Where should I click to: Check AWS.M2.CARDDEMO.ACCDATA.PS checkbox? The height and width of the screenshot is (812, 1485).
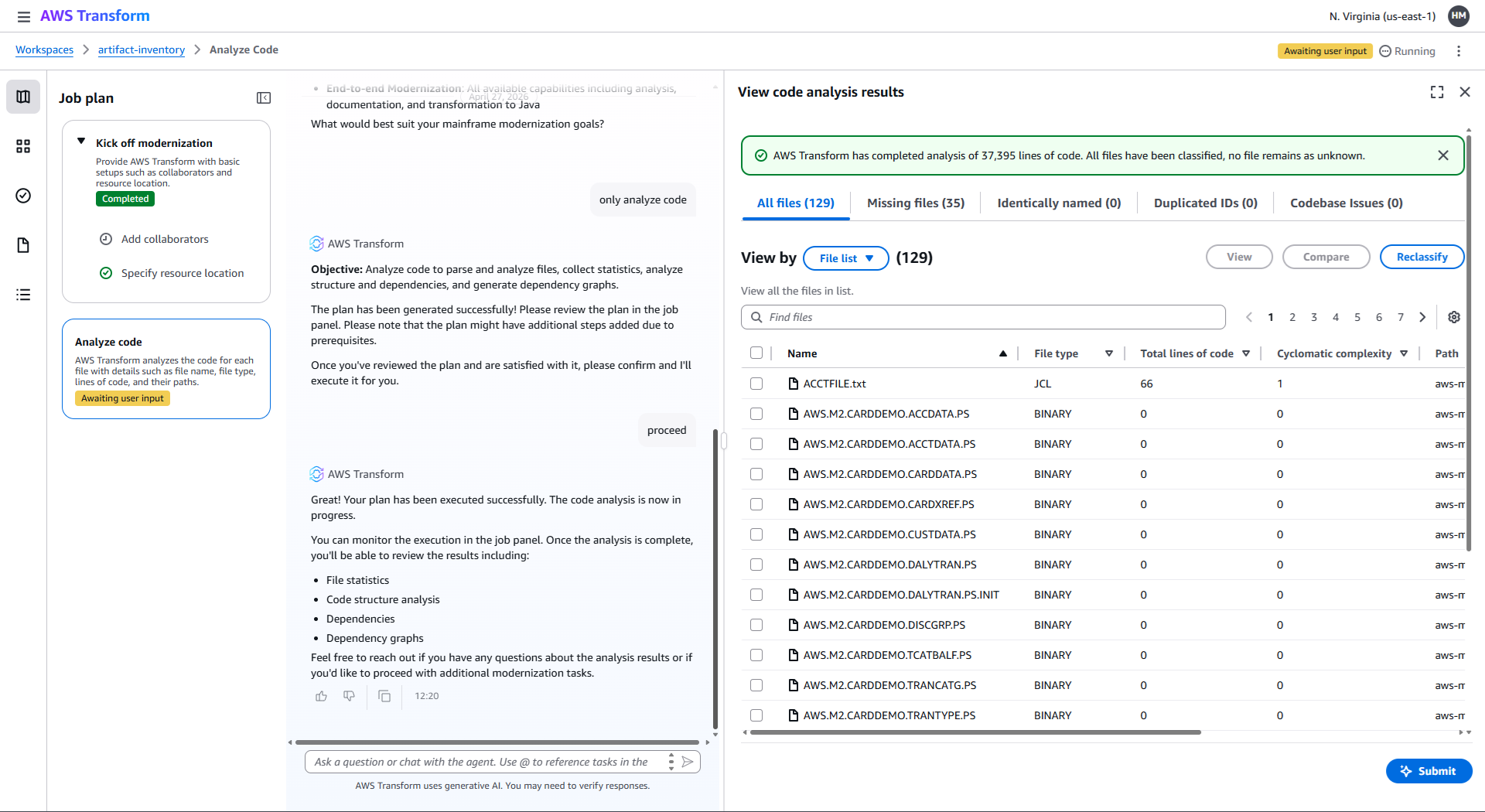click(756, 414)
